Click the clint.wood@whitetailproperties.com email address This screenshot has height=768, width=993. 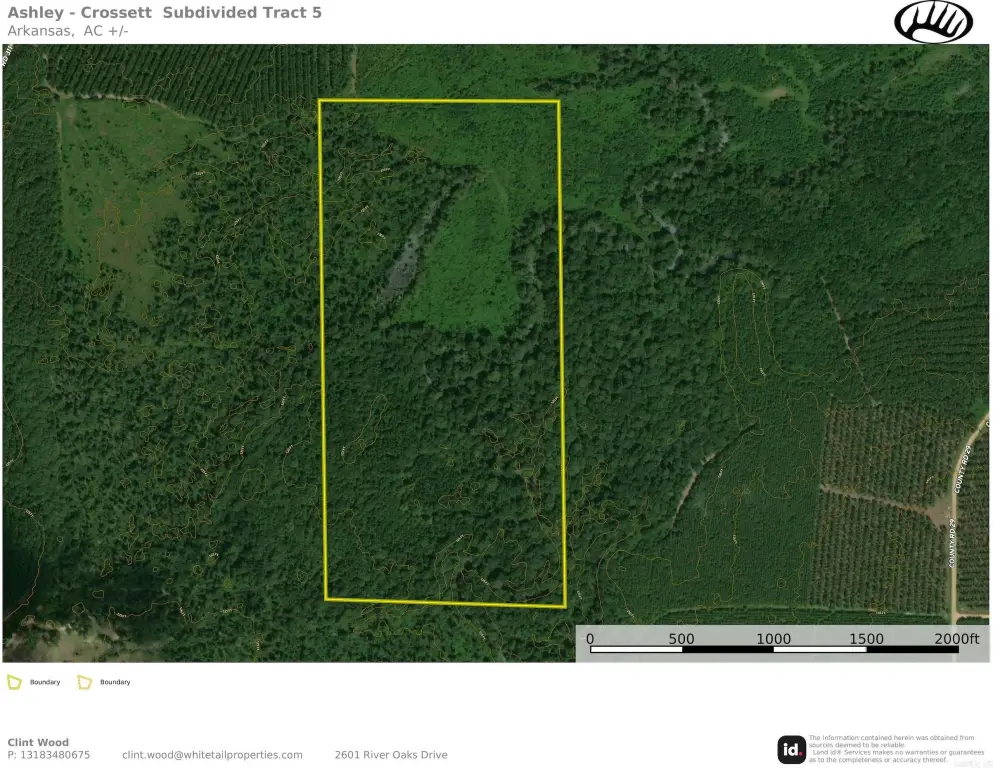(x=212, y=755)
